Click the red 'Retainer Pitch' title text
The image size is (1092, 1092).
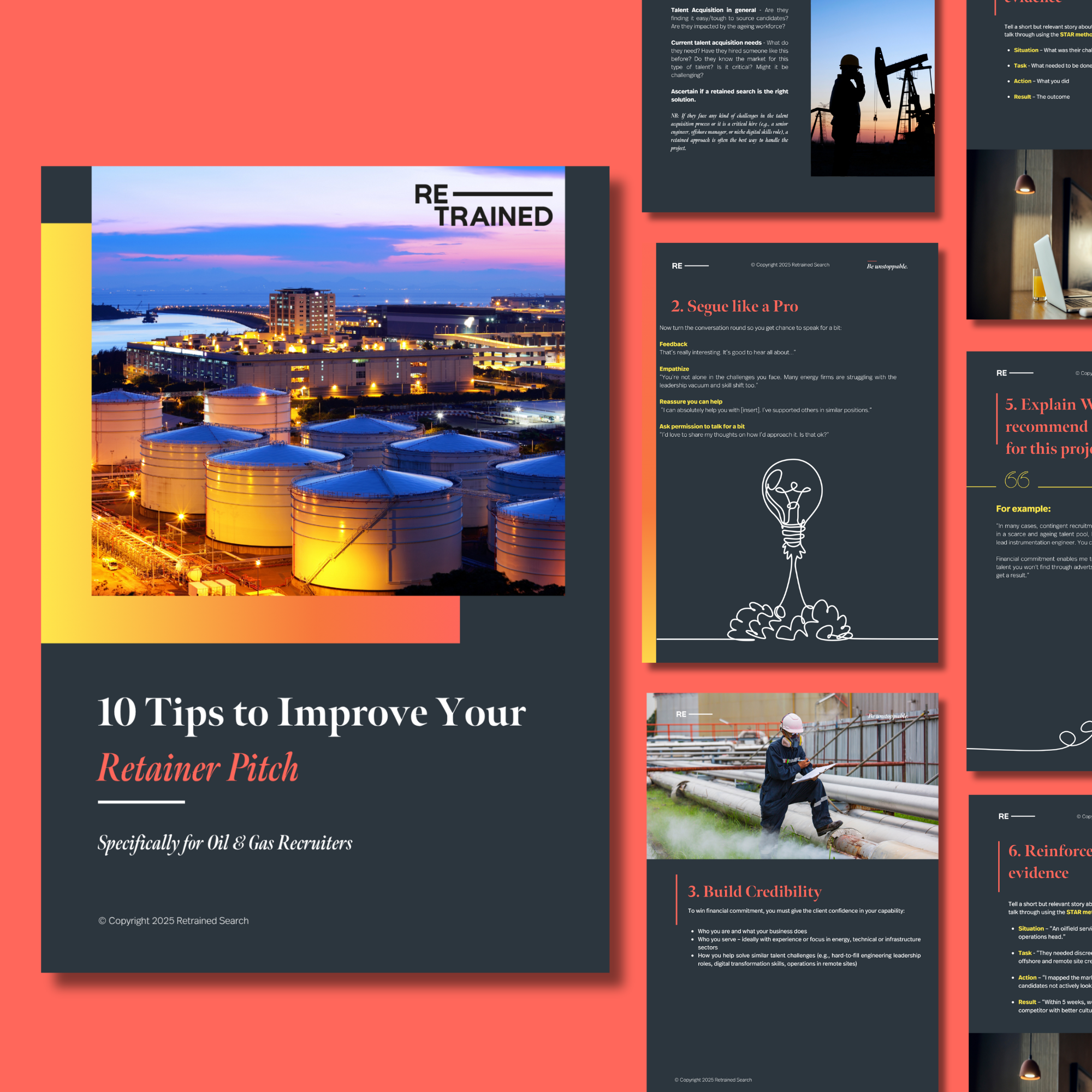[x=198, y=768]
